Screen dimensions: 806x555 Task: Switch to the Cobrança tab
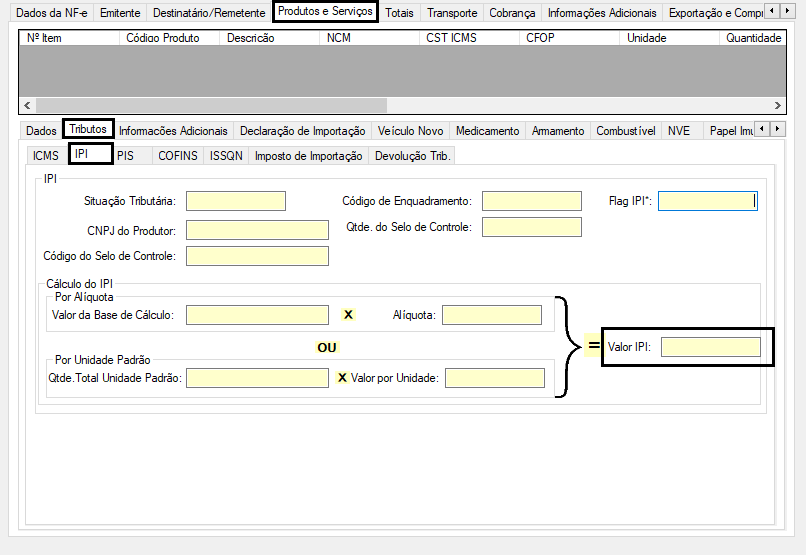[512, 13]
